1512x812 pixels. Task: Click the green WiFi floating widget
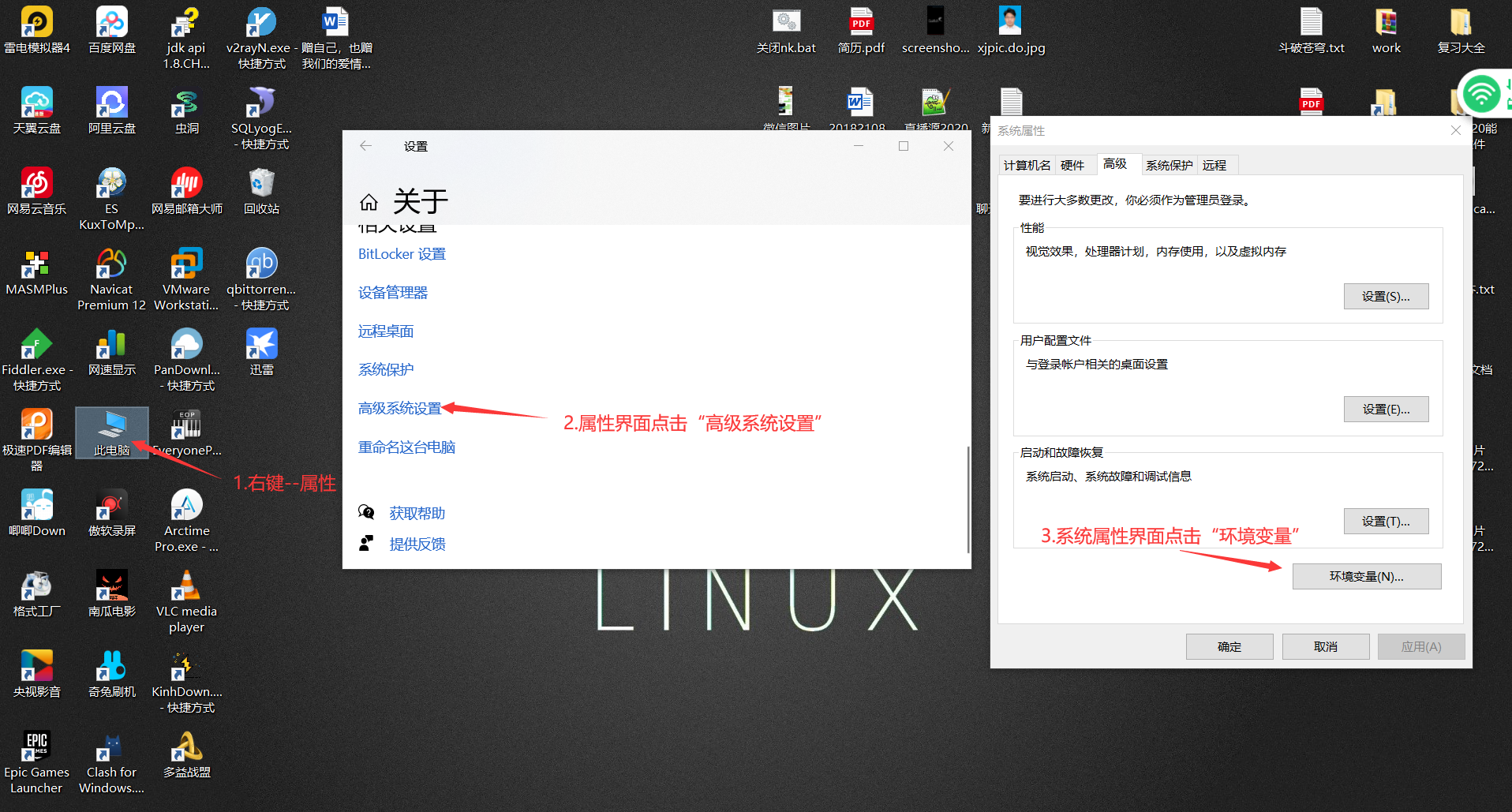click(1482, 94)
